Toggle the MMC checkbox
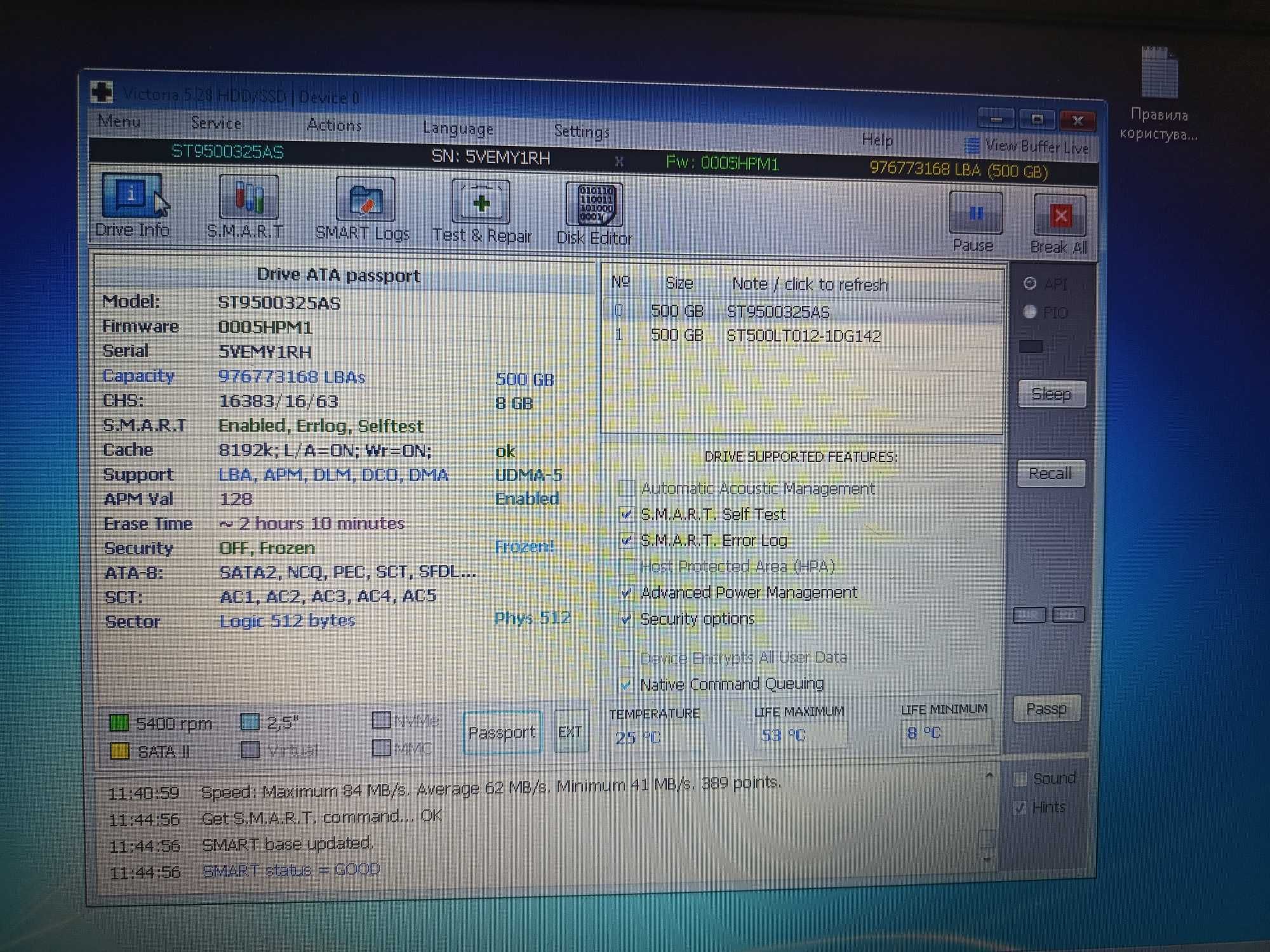The height and width of the screenshot is (952, 1270). point(381,748)
